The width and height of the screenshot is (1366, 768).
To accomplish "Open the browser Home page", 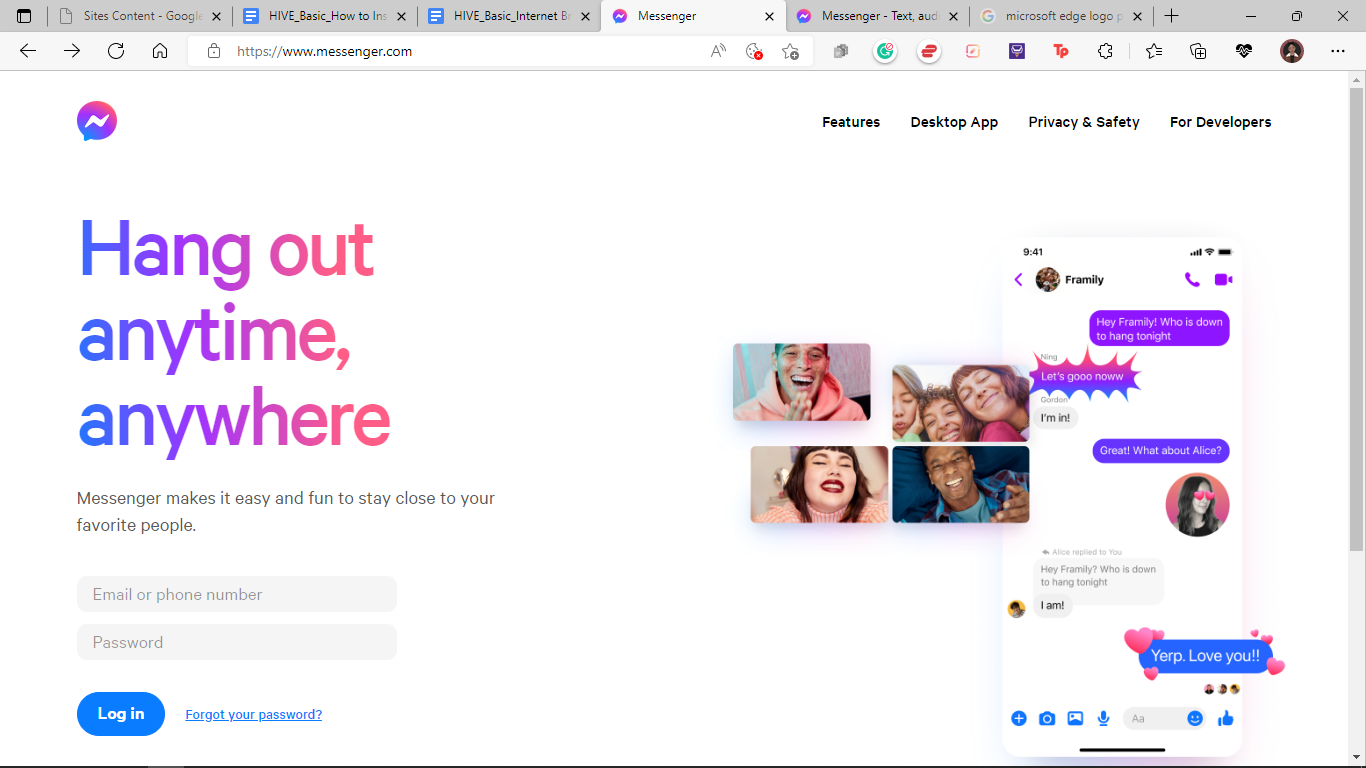I will pos(160,51).
